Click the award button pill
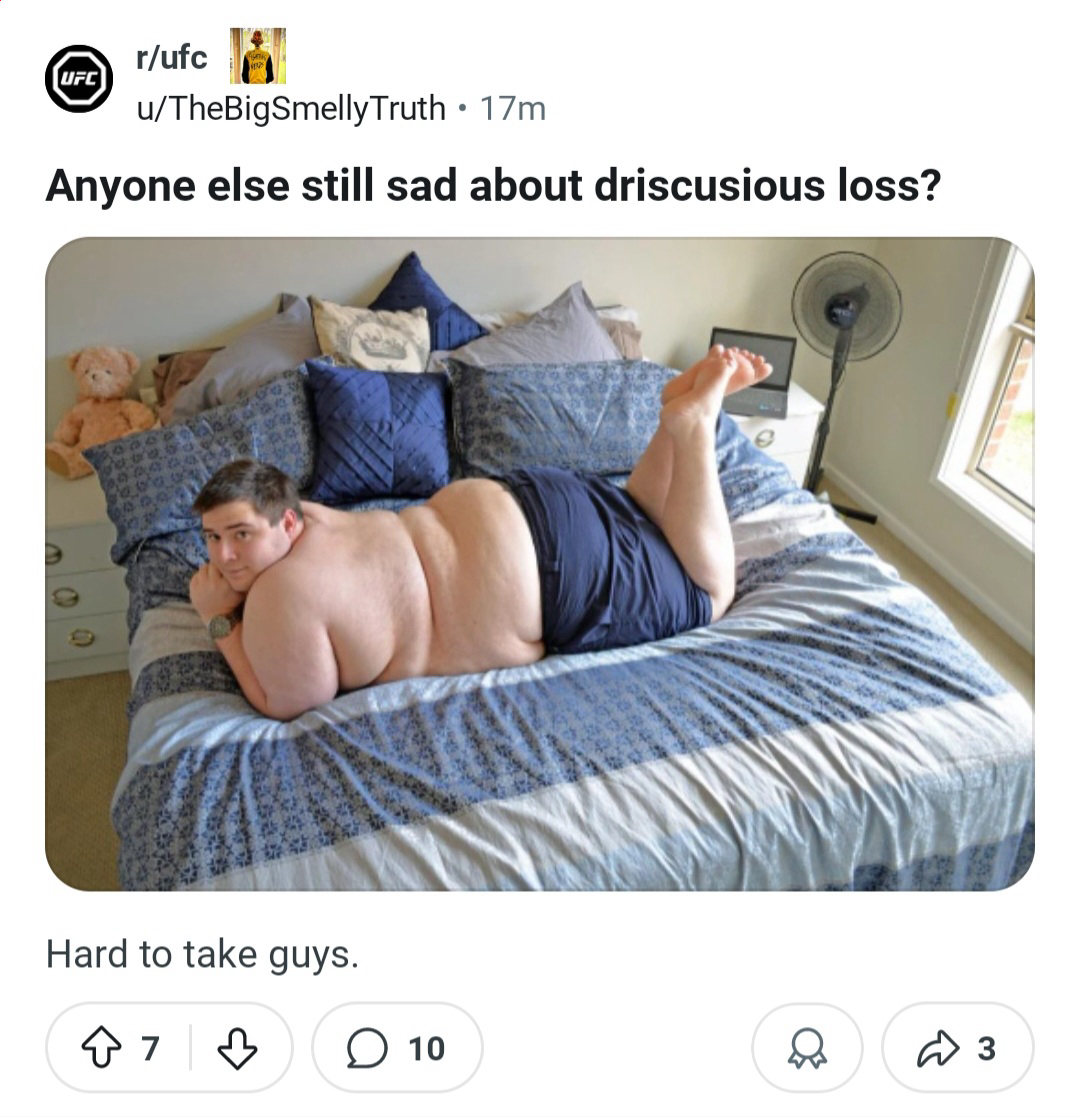This screenshot has height=1117, width=1080. (x=807, y=1048)
